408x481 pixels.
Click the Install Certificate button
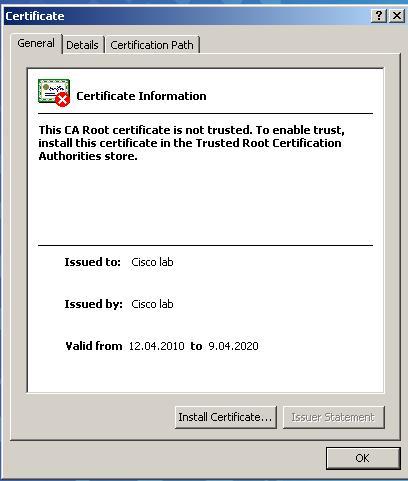coord(225,417)
